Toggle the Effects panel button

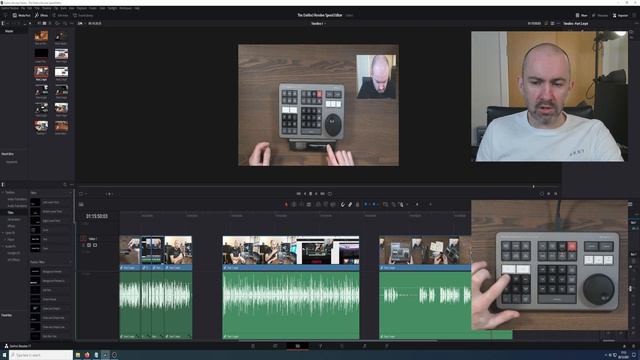(42, 15)
